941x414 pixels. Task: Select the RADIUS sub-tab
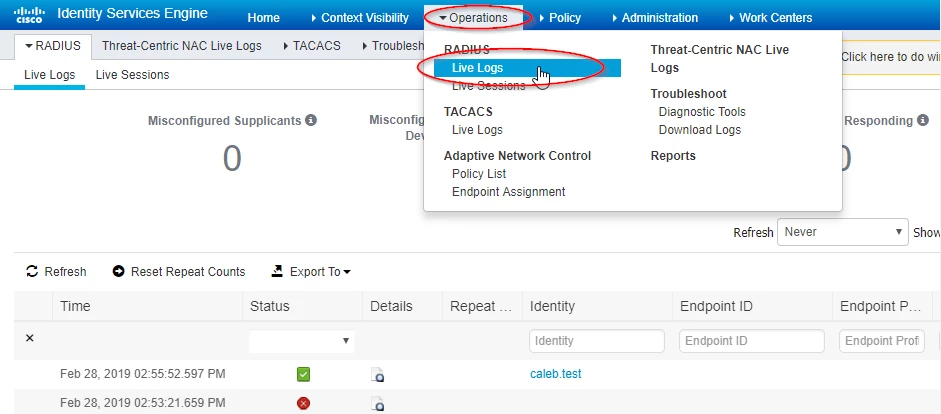(53, 46)
